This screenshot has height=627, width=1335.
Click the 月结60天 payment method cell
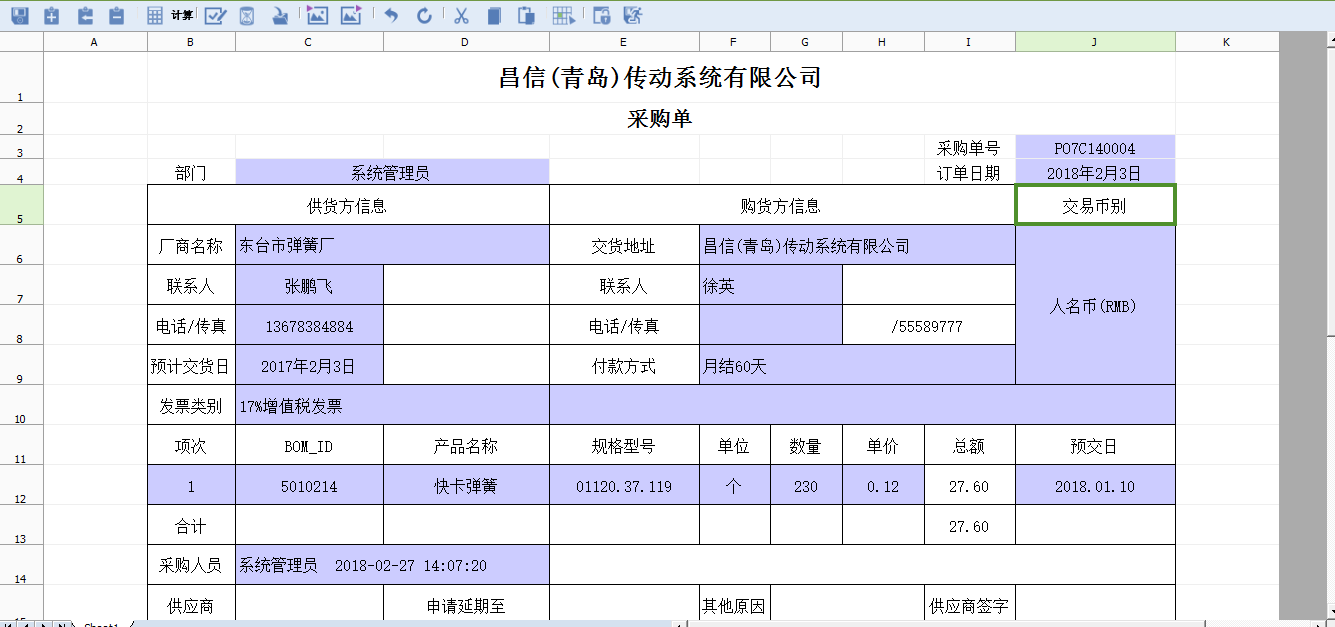coord(857,366)
